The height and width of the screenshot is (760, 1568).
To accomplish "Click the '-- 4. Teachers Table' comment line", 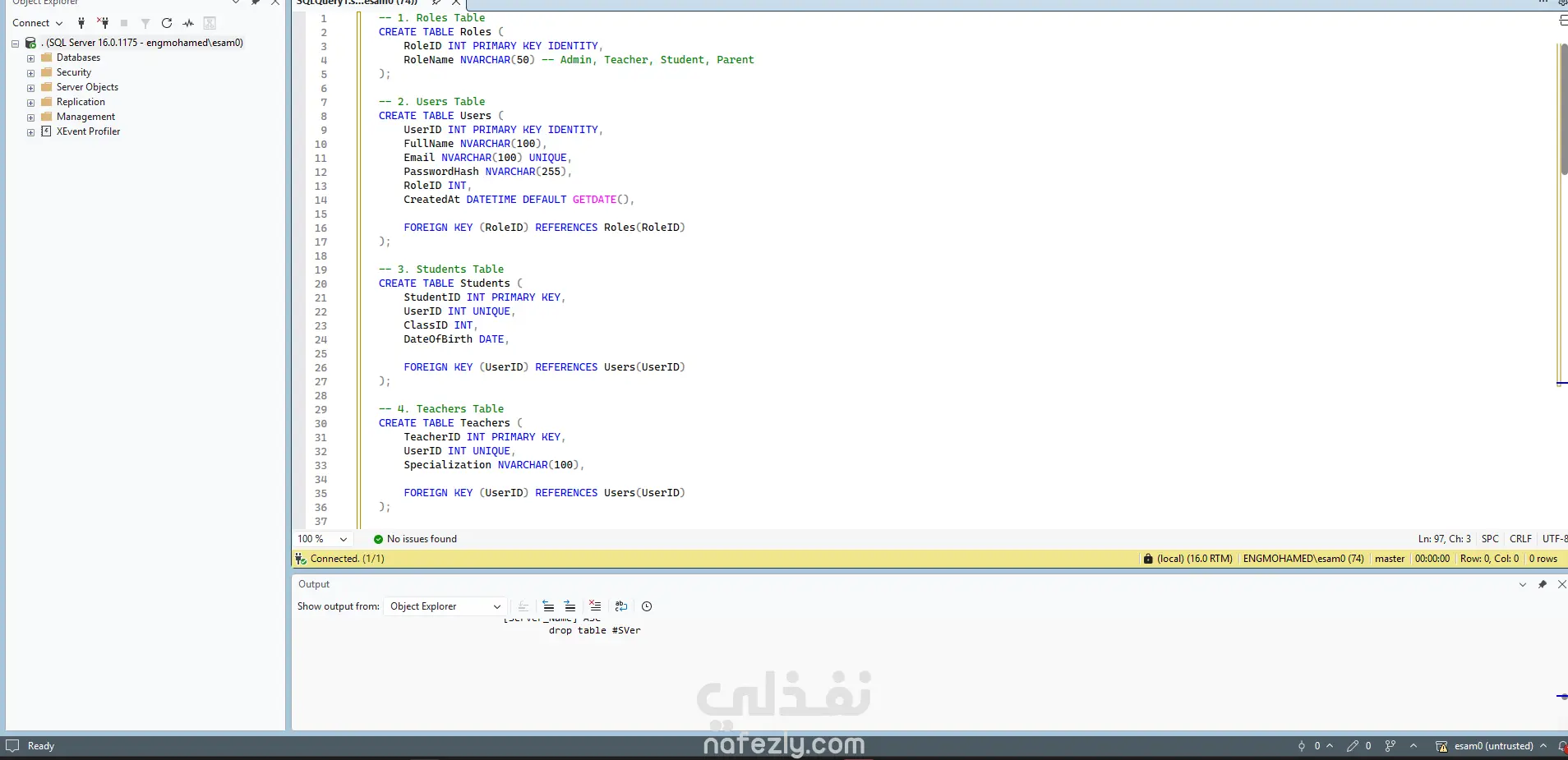I will coord(441,409).
